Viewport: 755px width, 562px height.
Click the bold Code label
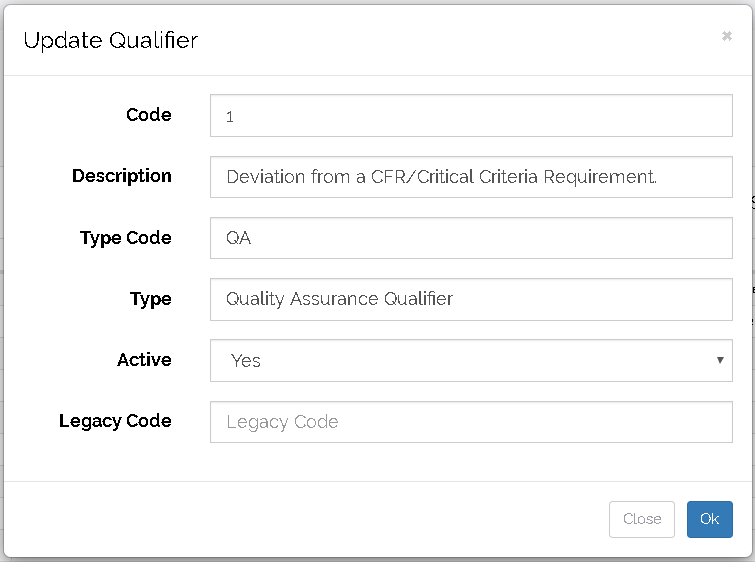tap(149, 115)
